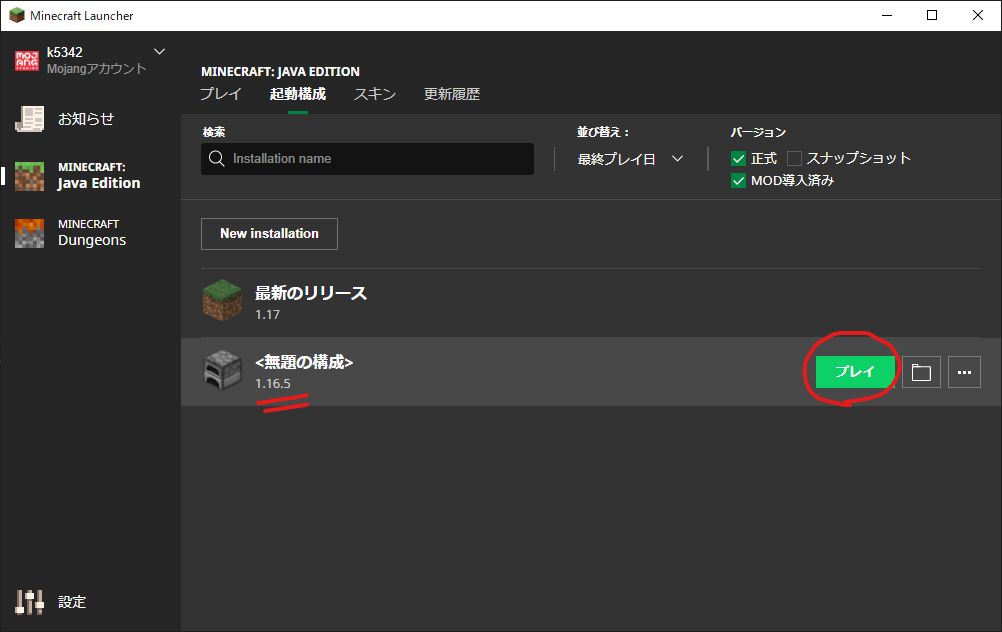This screenshot has width=1002, height=632.
Task: Select Minecraft Dungeons in the sidebar
Action: (30, 233)
